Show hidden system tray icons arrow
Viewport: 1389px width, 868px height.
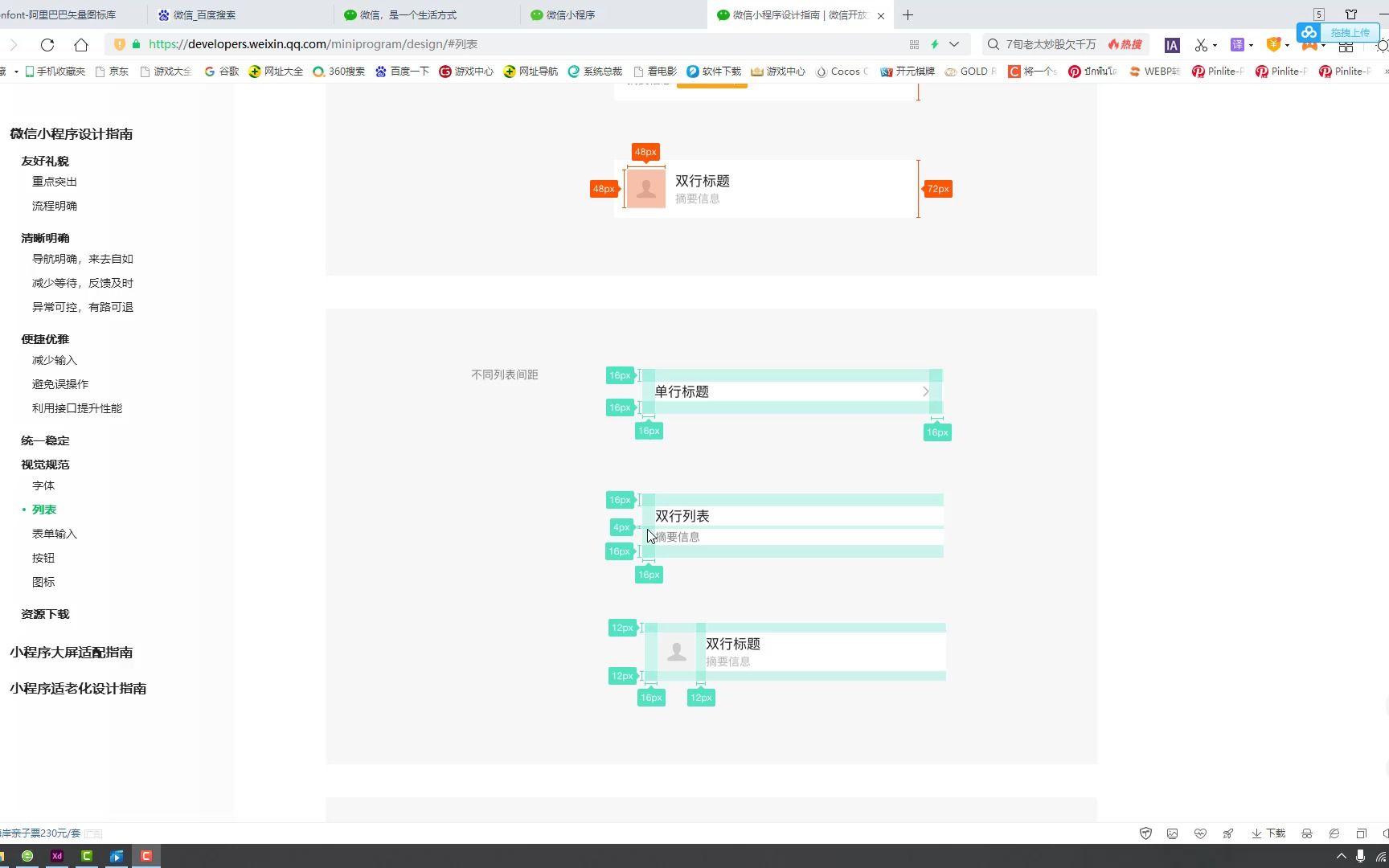[x=1341, y=856]
